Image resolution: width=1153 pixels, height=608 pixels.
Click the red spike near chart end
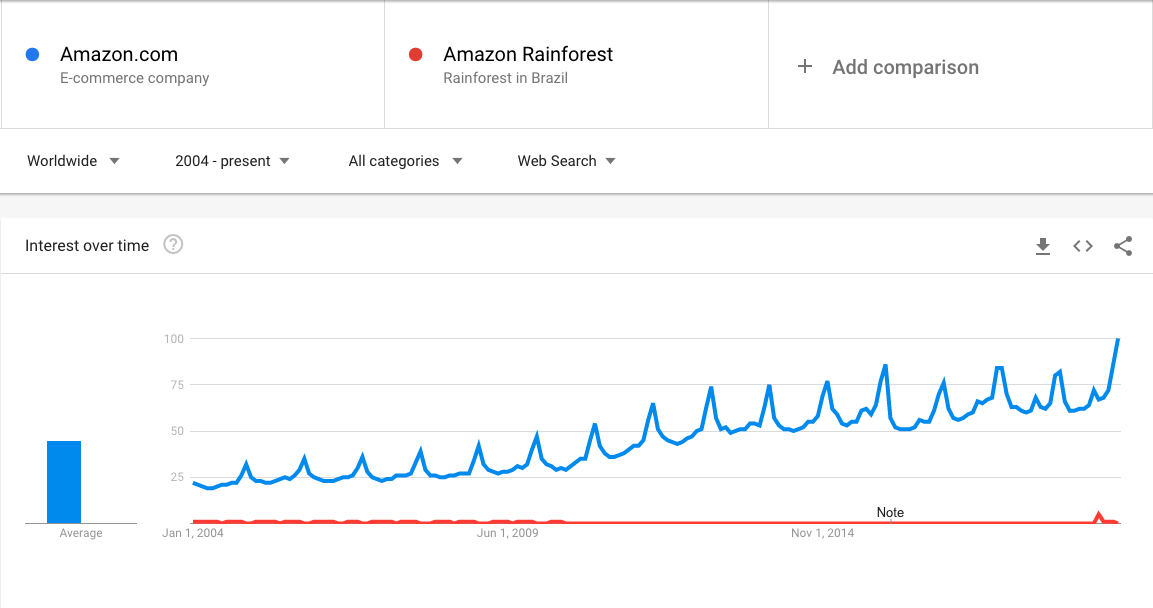[x=1099, y=516]
